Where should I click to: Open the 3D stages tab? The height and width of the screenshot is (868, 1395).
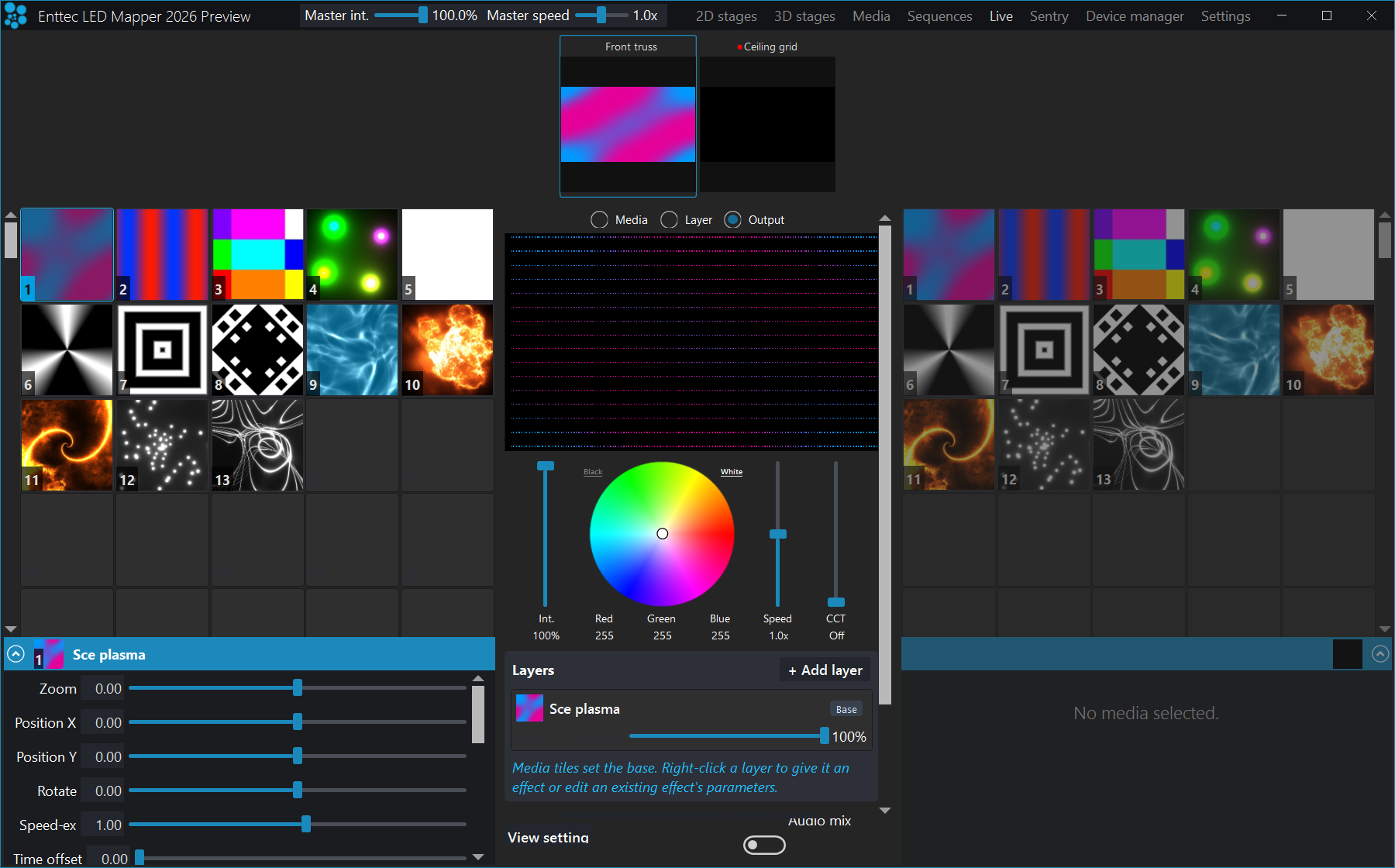click(804, 16)
